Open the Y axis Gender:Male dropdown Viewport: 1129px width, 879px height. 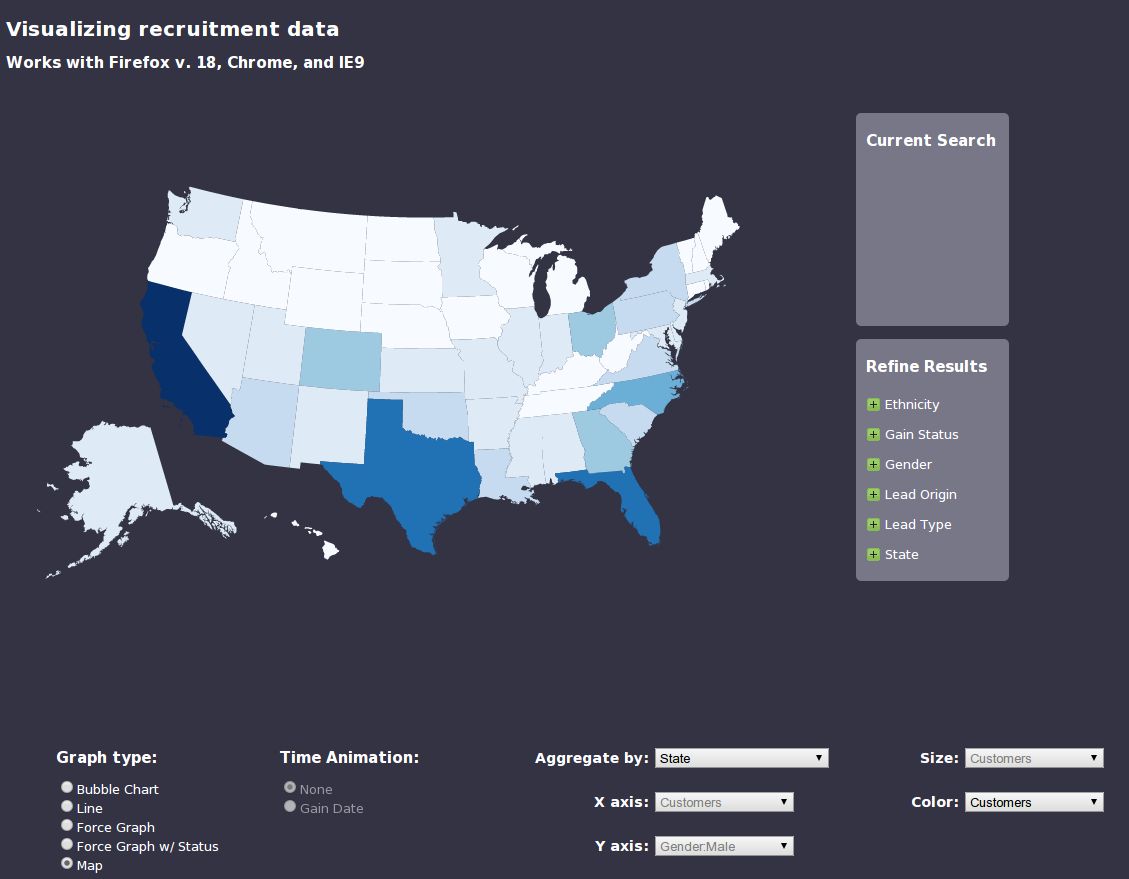coord(724,846)
